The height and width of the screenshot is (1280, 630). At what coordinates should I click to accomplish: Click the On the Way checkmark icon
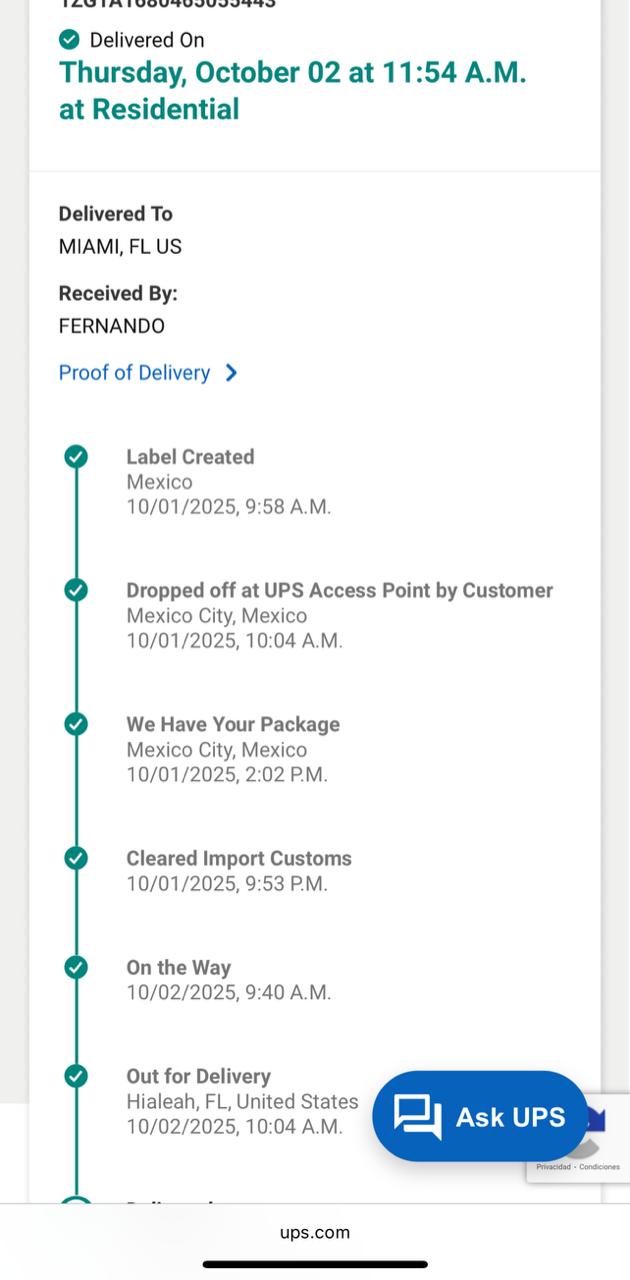click(76, 967)
